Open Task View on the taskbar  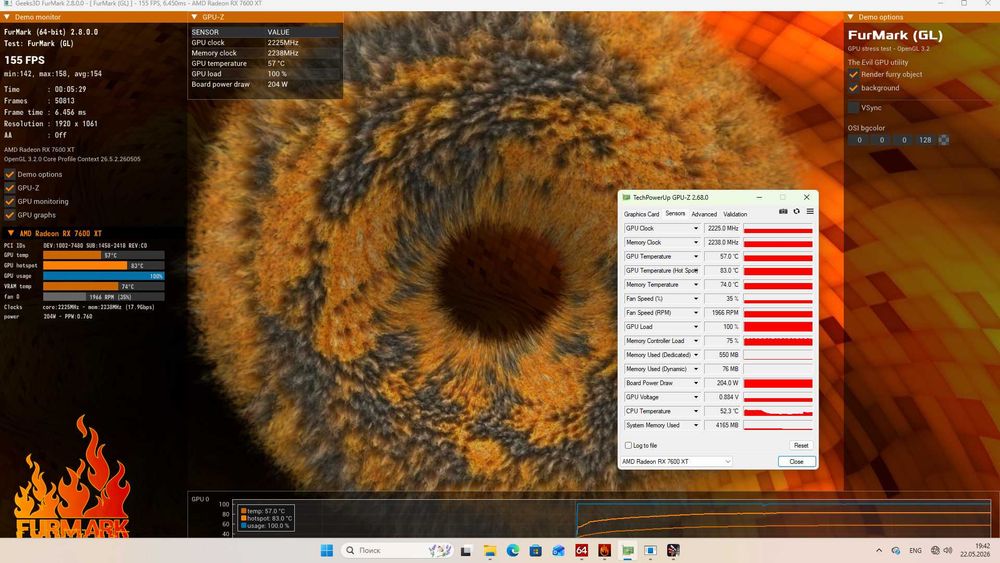466,550
